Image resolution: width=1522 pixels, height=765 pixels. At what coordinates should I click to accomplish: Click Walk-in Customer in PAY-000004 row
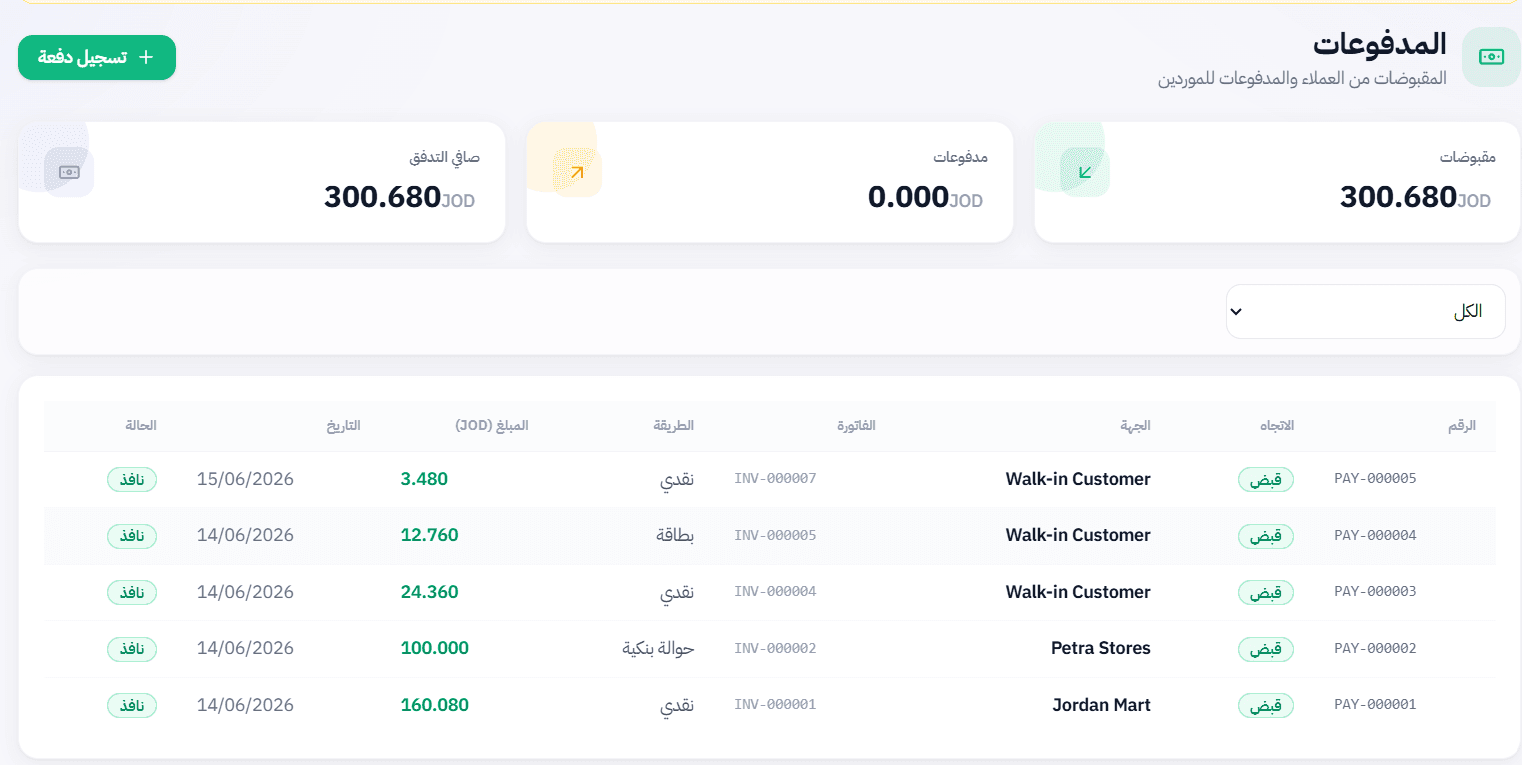1078,535
